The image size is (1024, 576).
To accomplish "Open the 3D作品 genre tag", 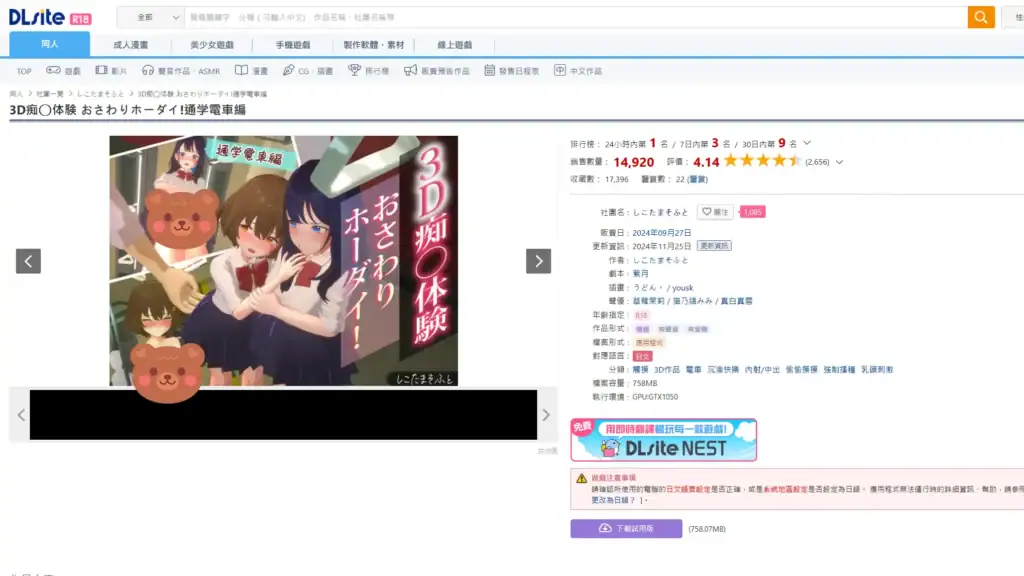I will (667, 370).
